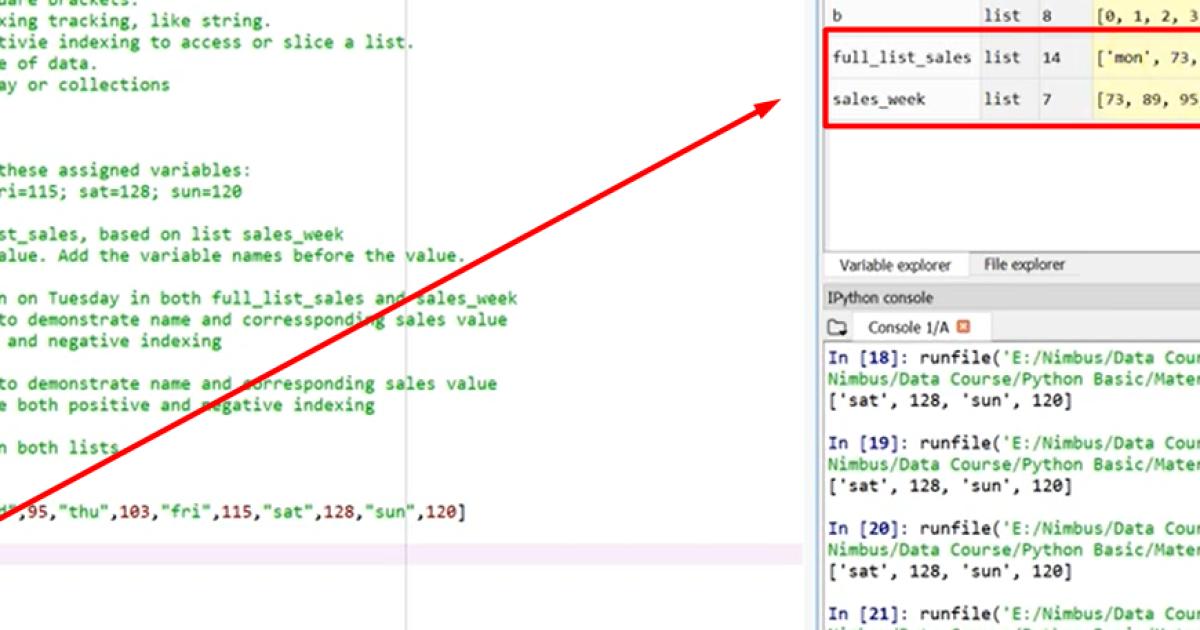This screenshot has height=630, width=1200.
Task: Open the value cell of full_list_sales
Action: click(1150, 57)
